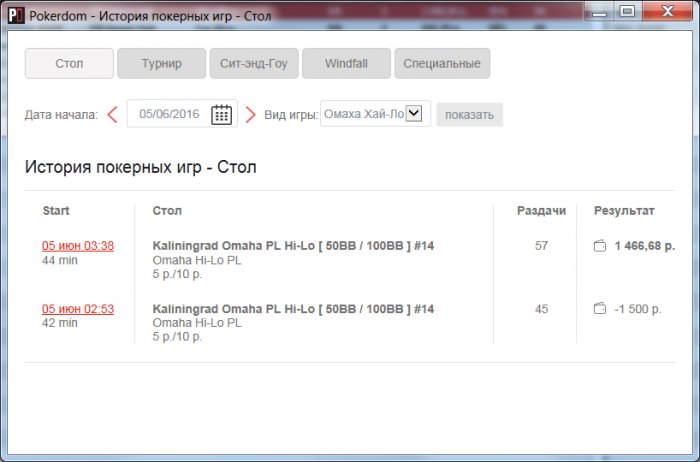700x462 pixels.
Task: Expand the Омаха Хай-Ло game type dropdown
Action: (x=414, y=113)
